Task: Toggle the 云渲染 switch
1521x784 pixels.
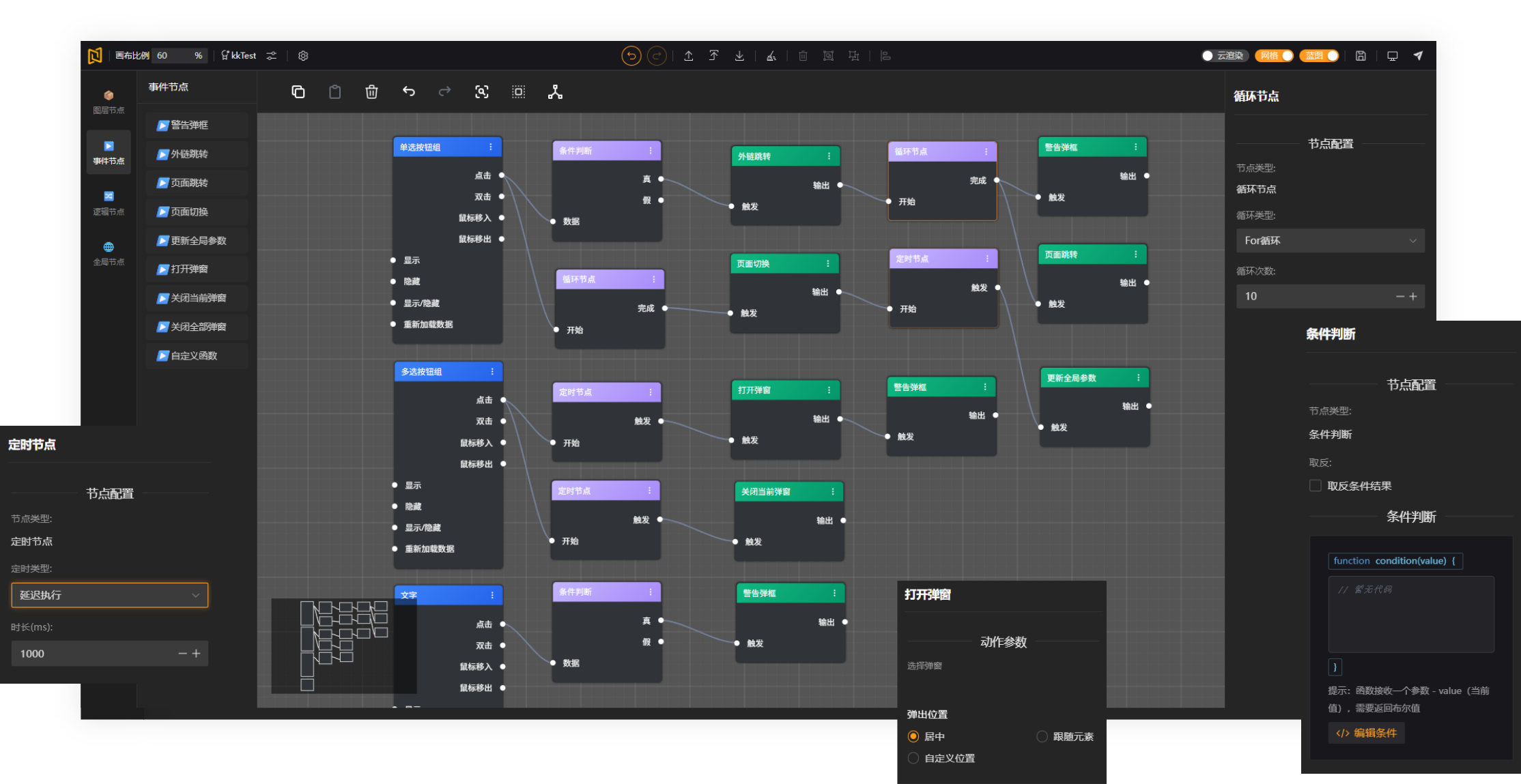Action: point(1225,56)
